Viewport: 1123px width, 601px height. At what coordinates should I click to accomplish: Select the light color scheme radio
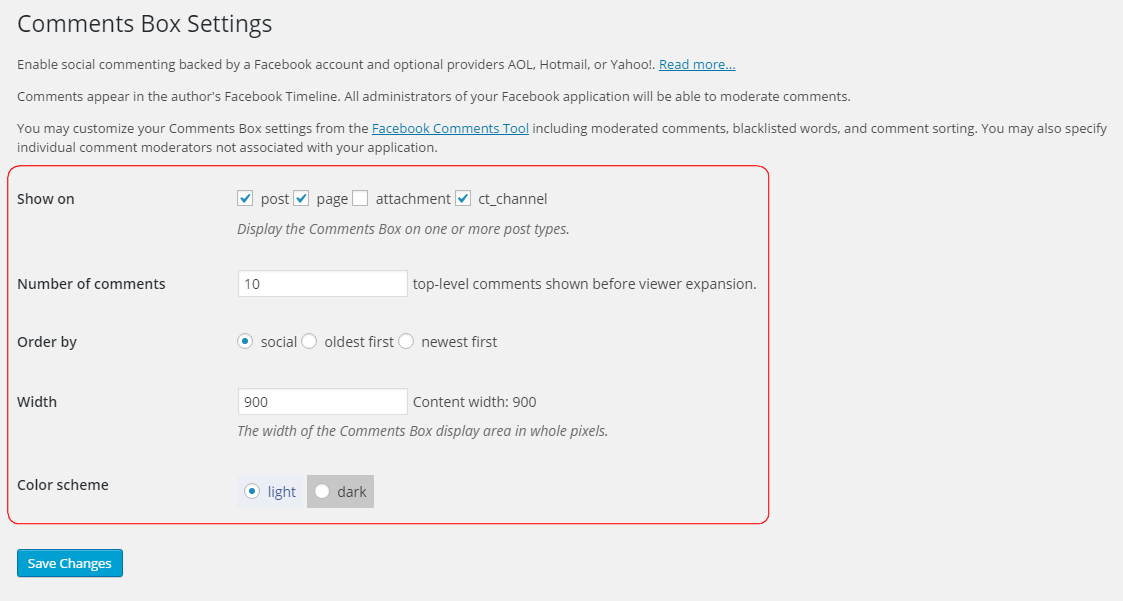coord(251,491)
